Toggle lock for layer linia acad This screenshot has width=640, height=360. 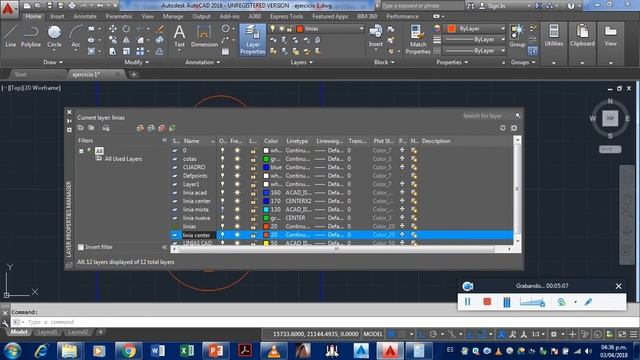tap(253, 193)
